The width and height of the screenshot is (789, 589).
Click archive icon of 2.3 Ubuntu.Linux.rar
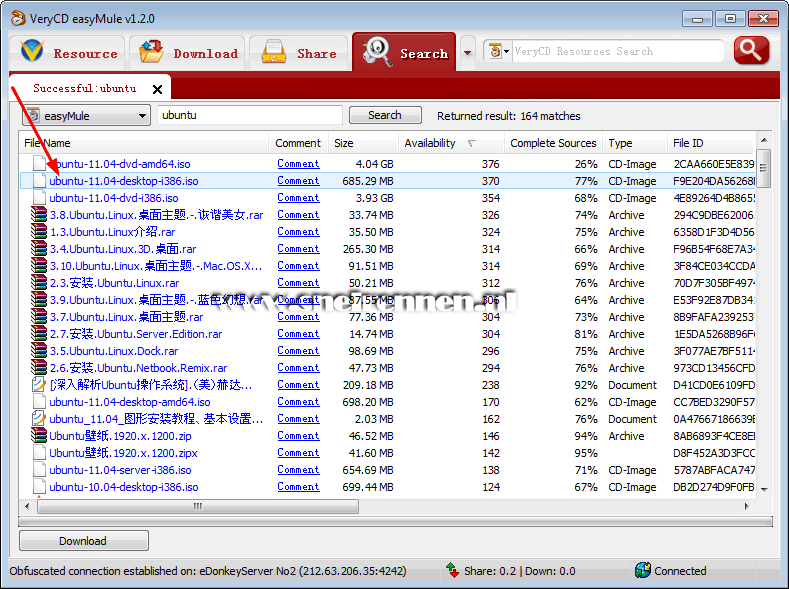click(x=39, y=283)
